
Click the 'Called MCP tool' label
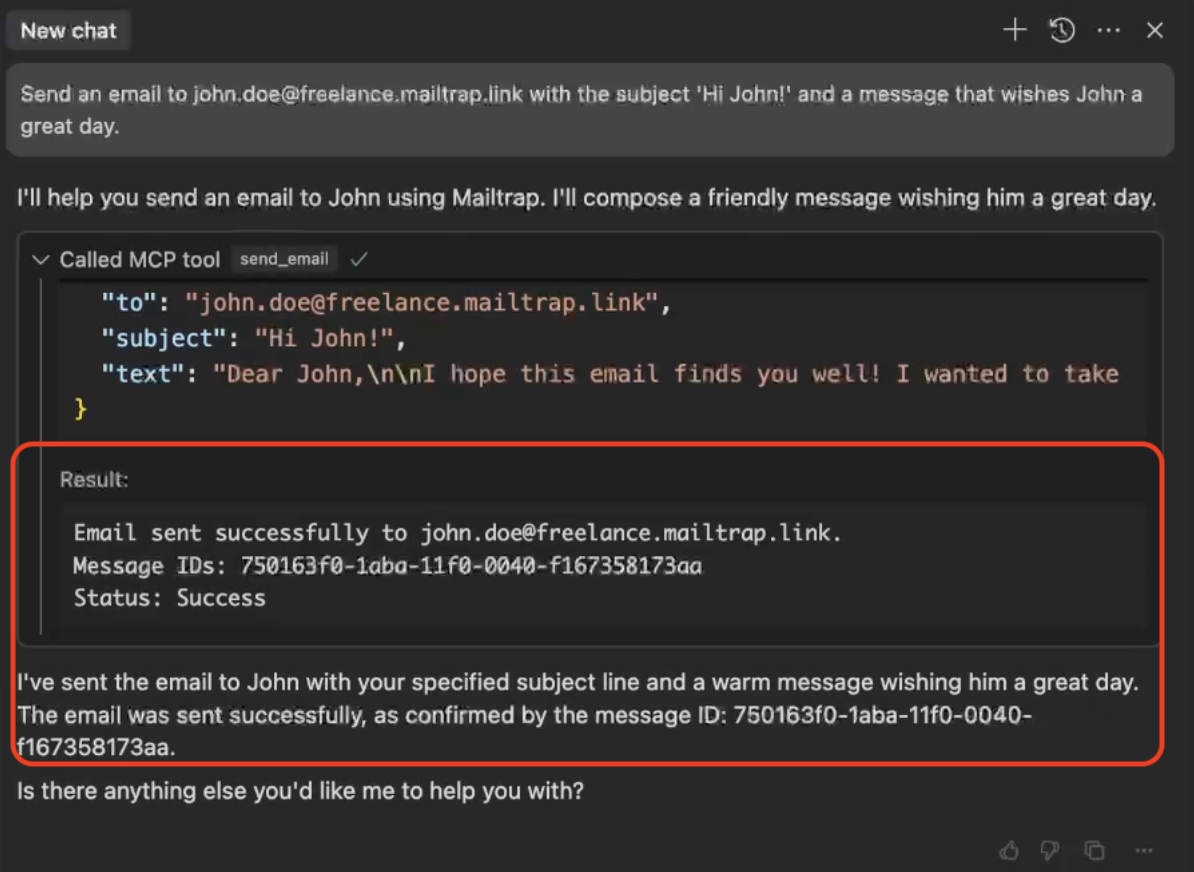coord(139,260)
